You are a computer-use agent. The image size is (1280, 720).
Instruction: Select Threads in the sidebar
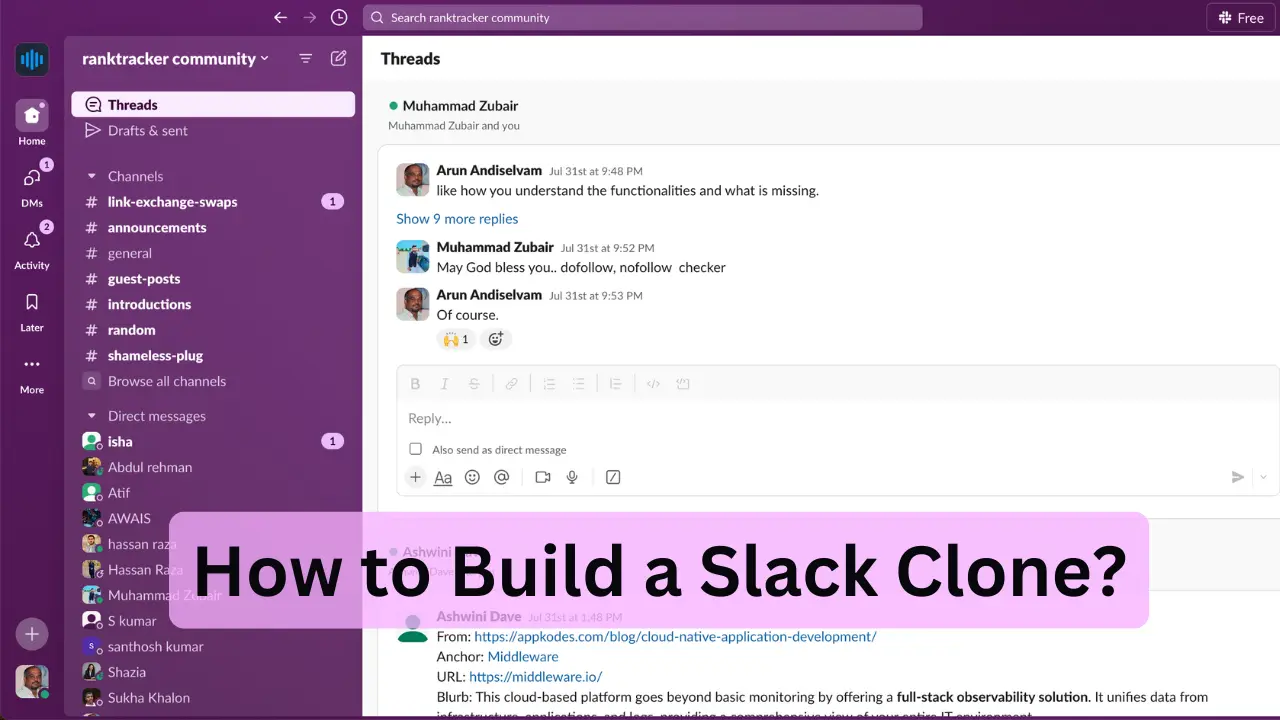click(213, 105)
